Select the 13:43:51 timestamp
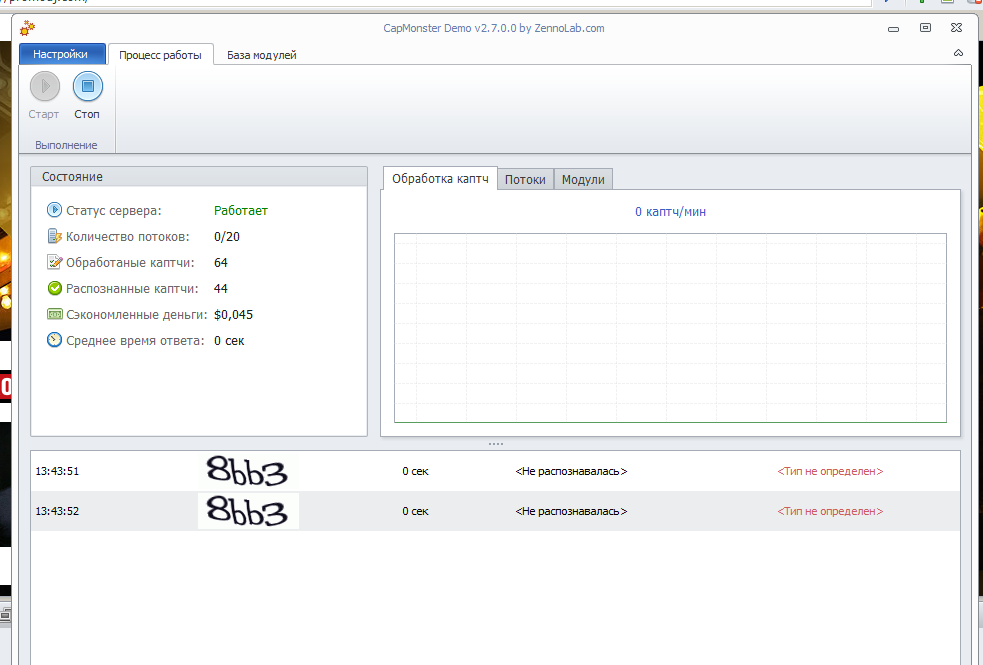The image size is (983, 665). point(57,471)
